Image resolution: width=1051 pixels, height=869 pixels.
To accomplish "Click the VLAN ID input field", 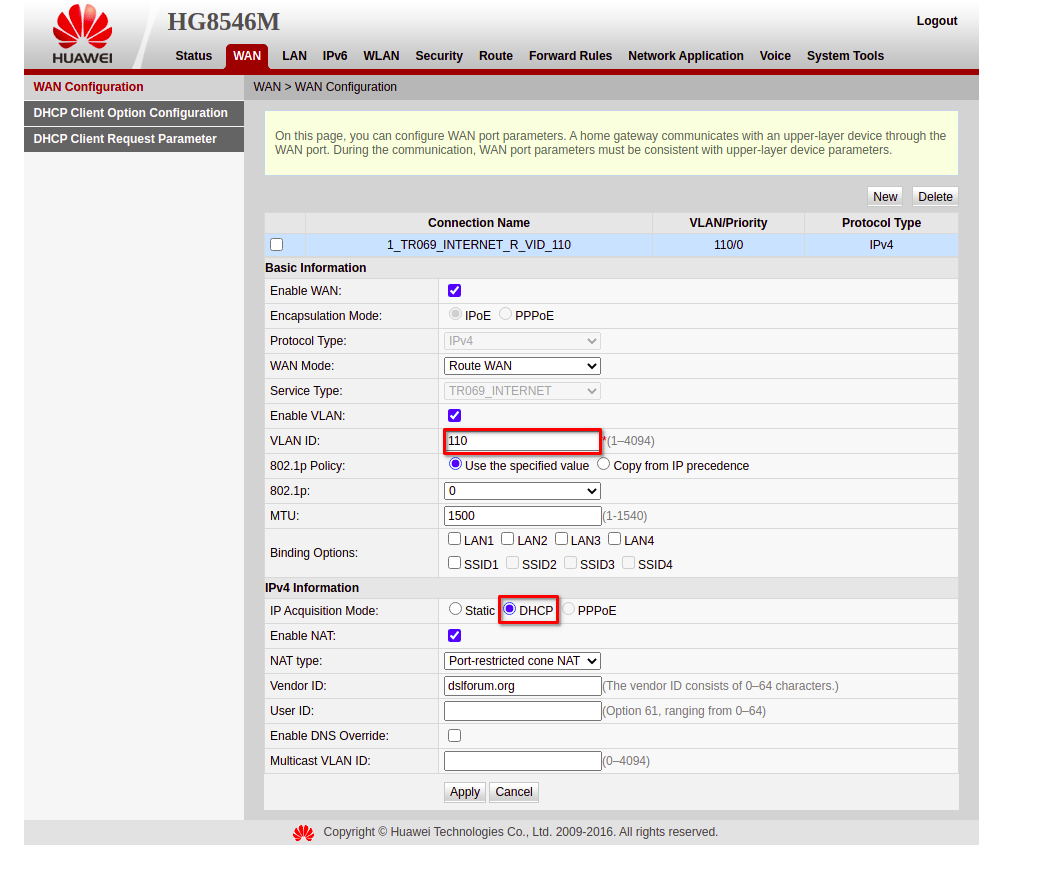I will [x=522, y=441].
